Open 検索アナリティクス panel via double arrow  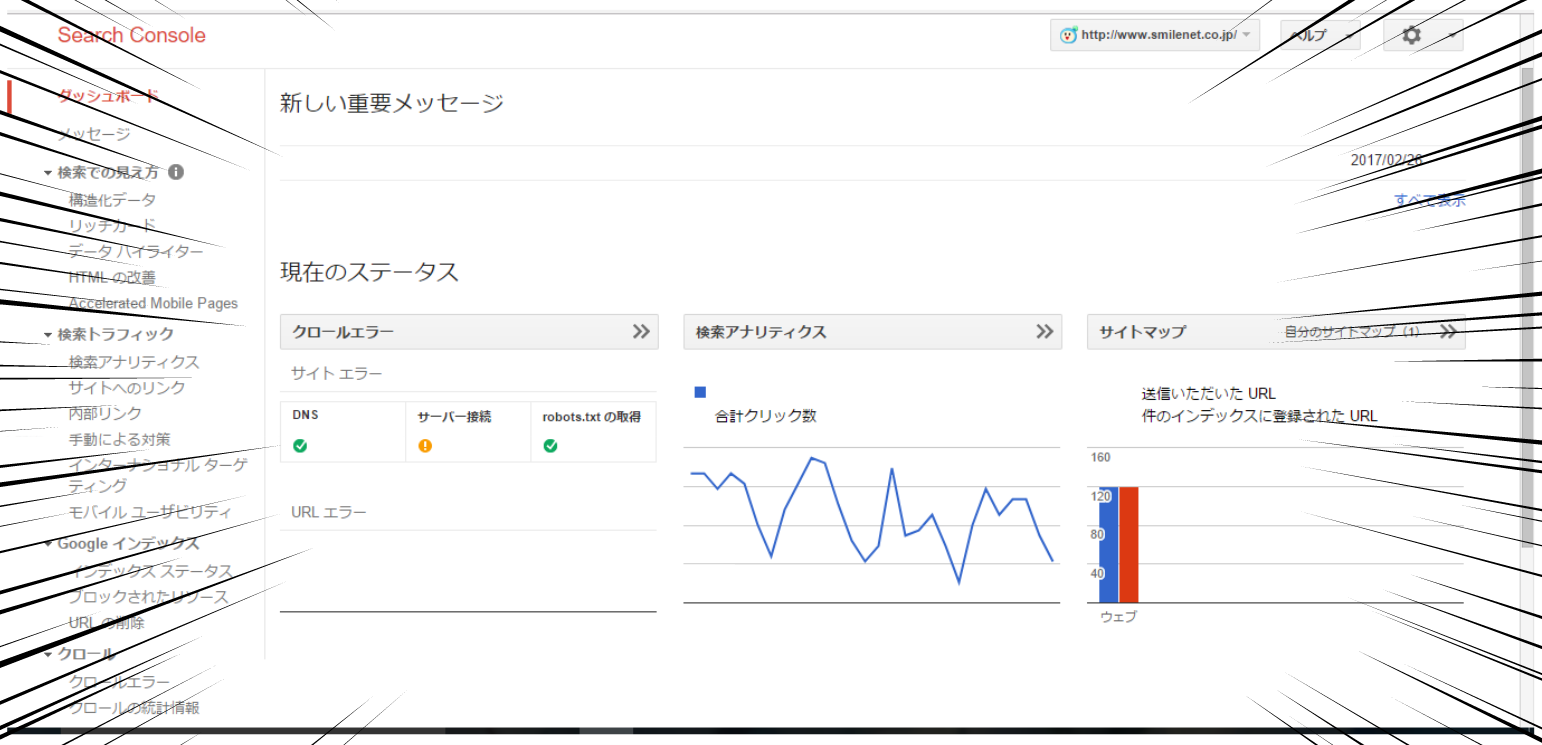(x=1045, y=332)
